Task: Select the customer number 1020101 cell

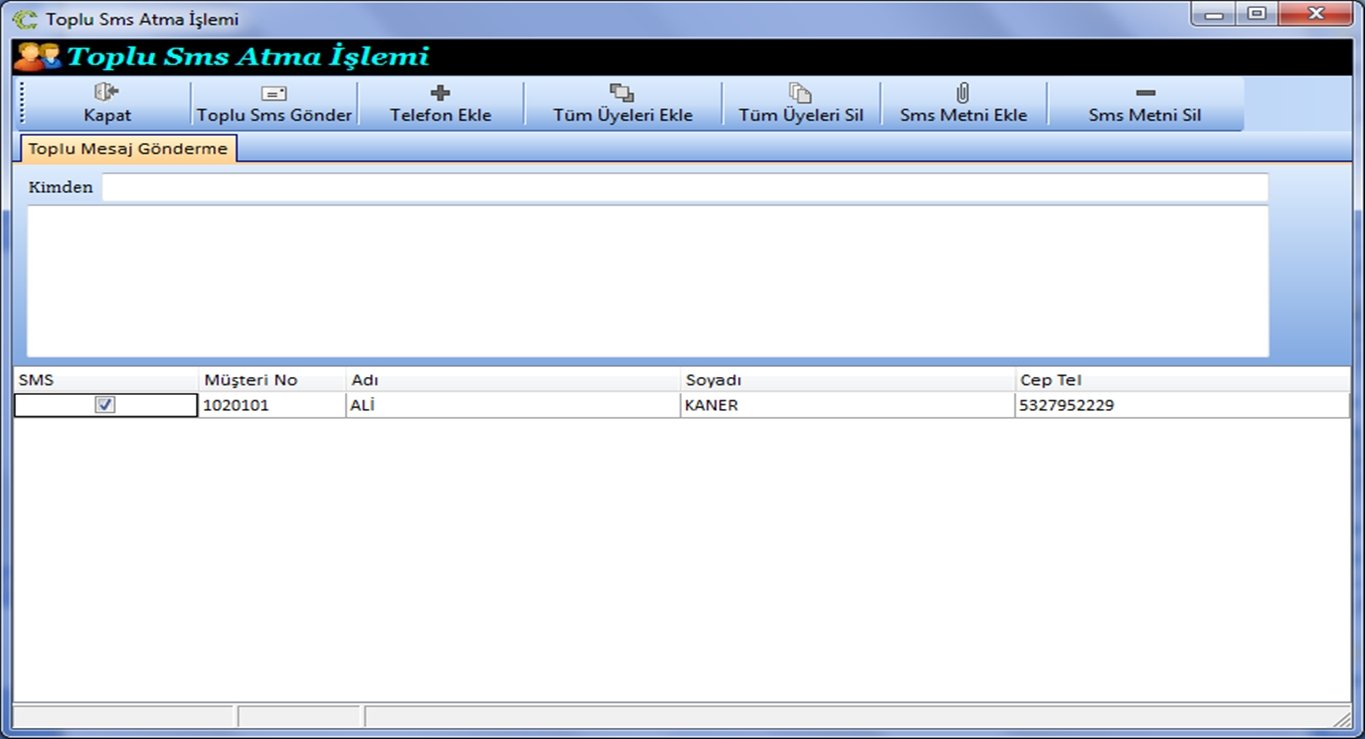Action: click(x=236, y=405)
